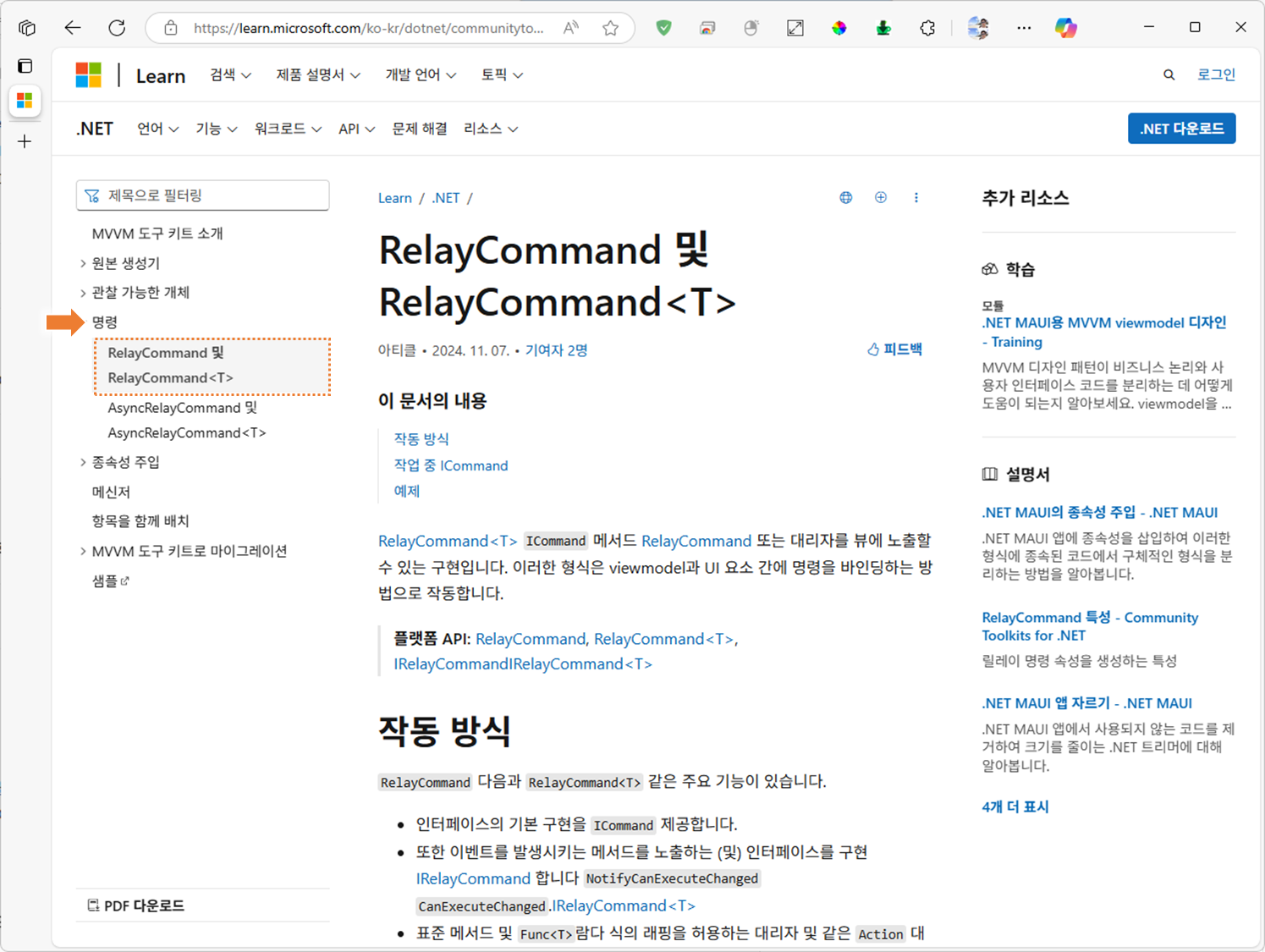Jump to 예제 section link
The image size is (1265, 952).
point(407,491)
